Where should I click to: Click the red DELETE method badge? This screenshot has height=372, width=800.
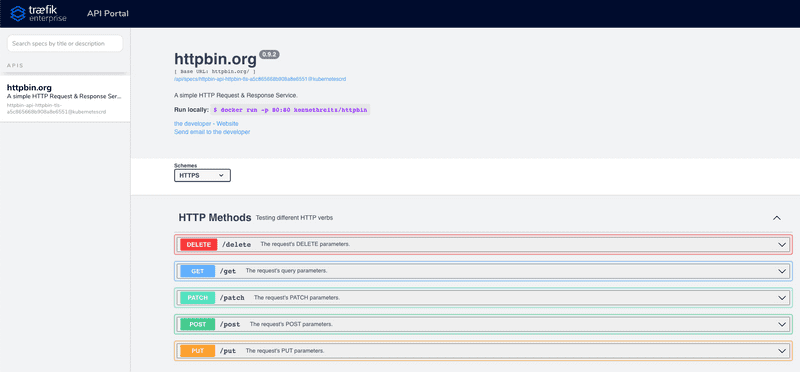(x=198, y=244)
